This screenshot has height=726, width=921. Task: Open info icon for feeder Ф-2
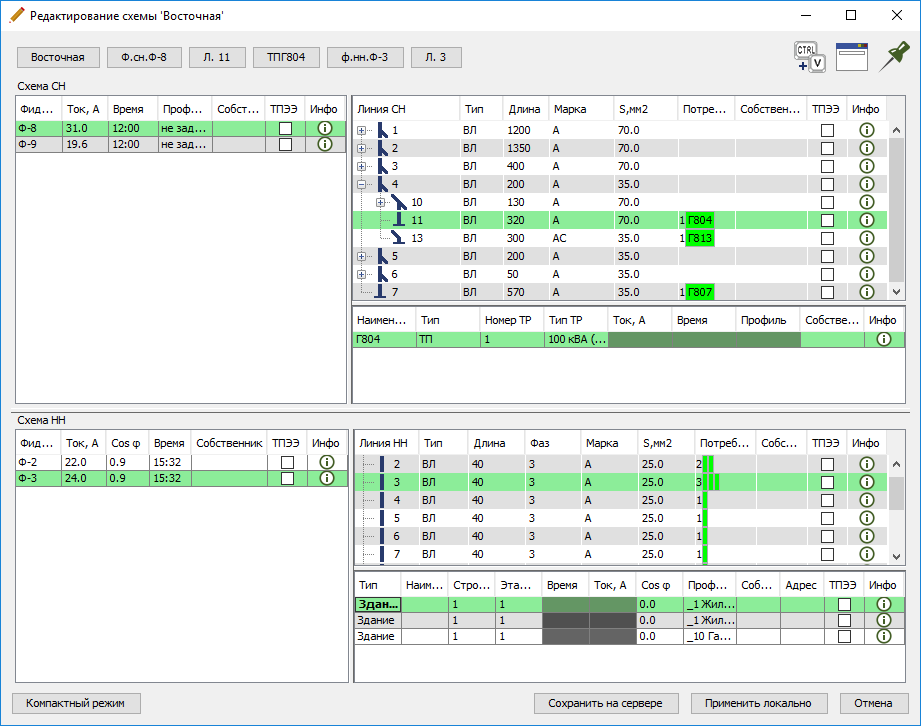pyautogui.click(x=327, y=462)
